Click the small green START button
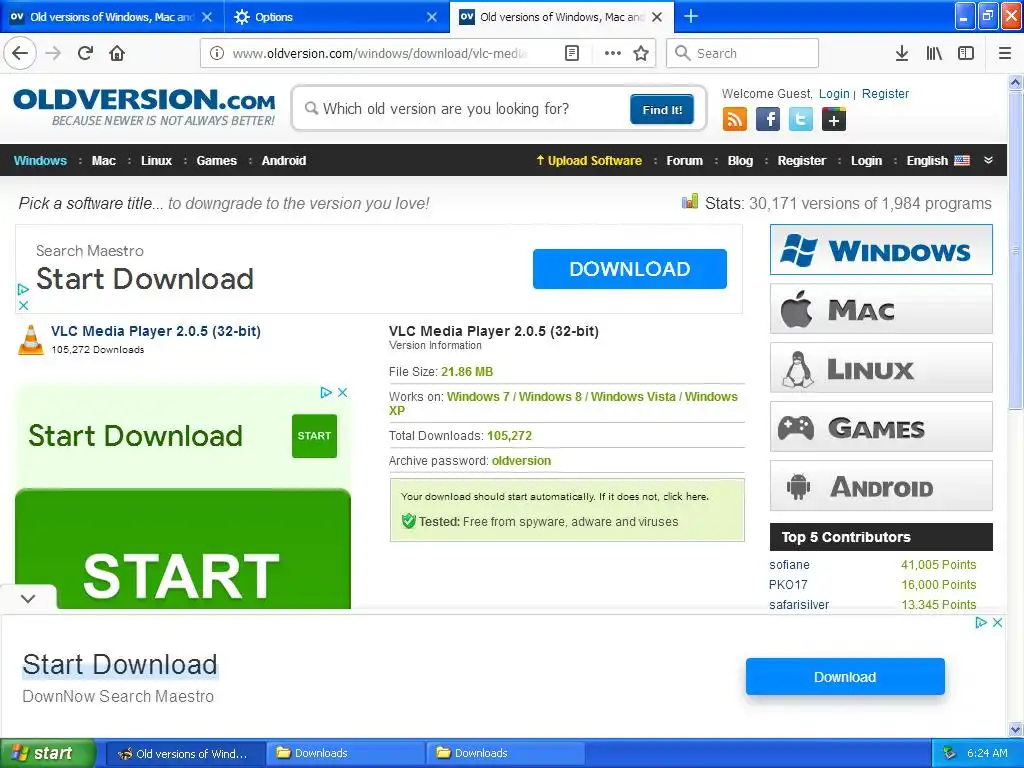Image resolution: width=1024 pixels, height=768 pixels. (x=314, y=436)
